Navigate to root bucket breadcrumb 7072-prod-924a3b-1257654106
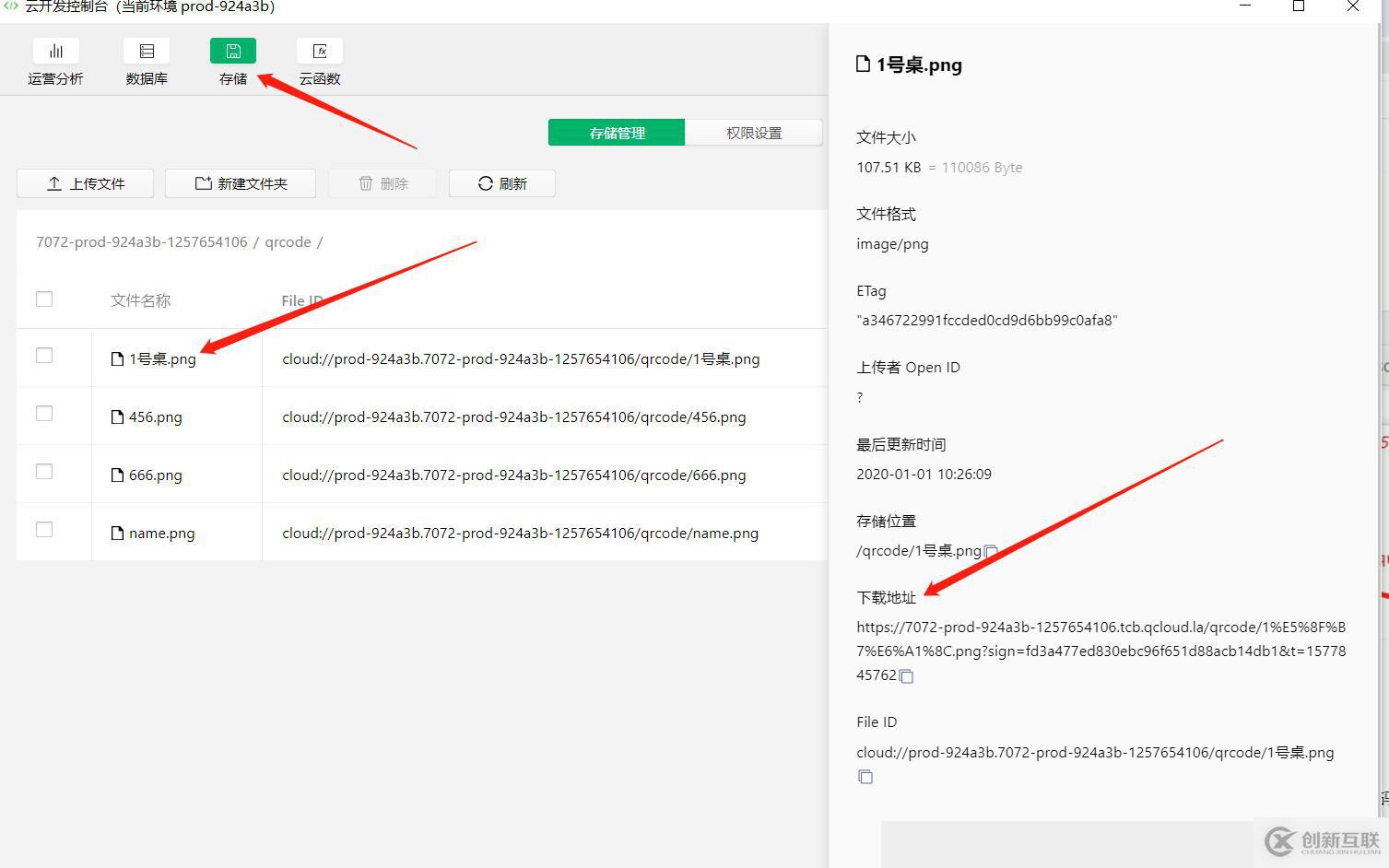This screenshot has height=868, width=1389. pyautogui.click(x=142, y=242)
